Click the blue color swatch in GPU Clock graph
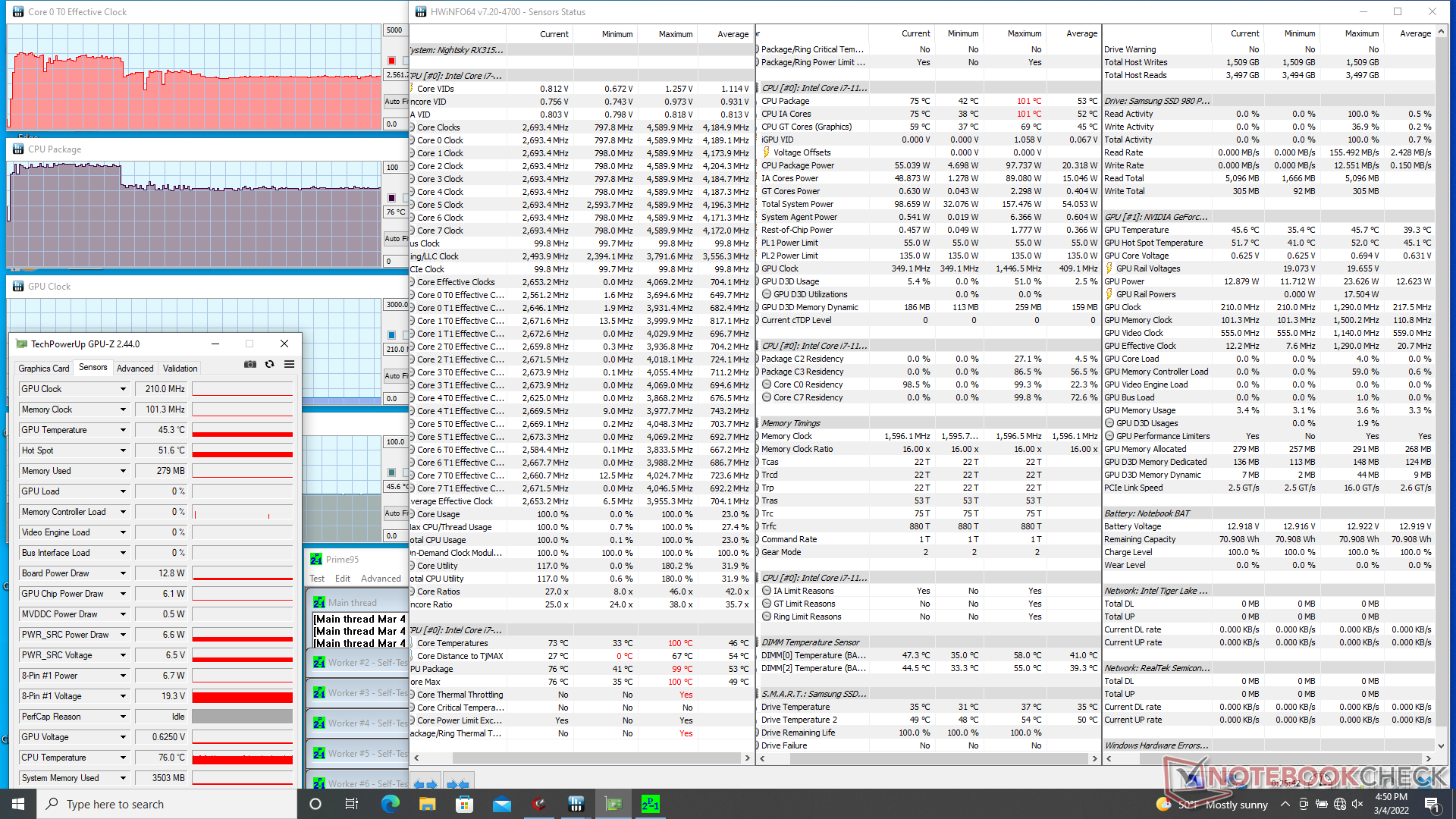Viewport: 1456px width, 819px height. pos(391,335)
